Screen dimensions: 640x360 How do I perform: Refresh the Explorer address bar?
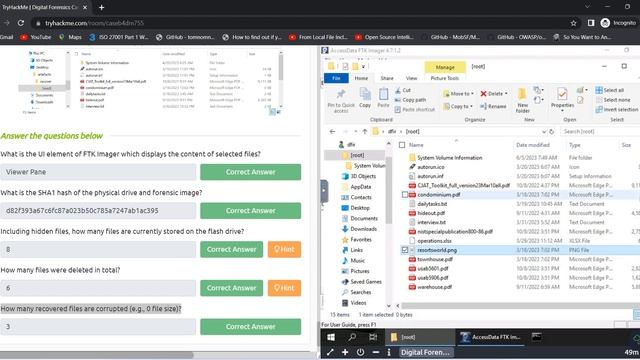tap(551, 131)
